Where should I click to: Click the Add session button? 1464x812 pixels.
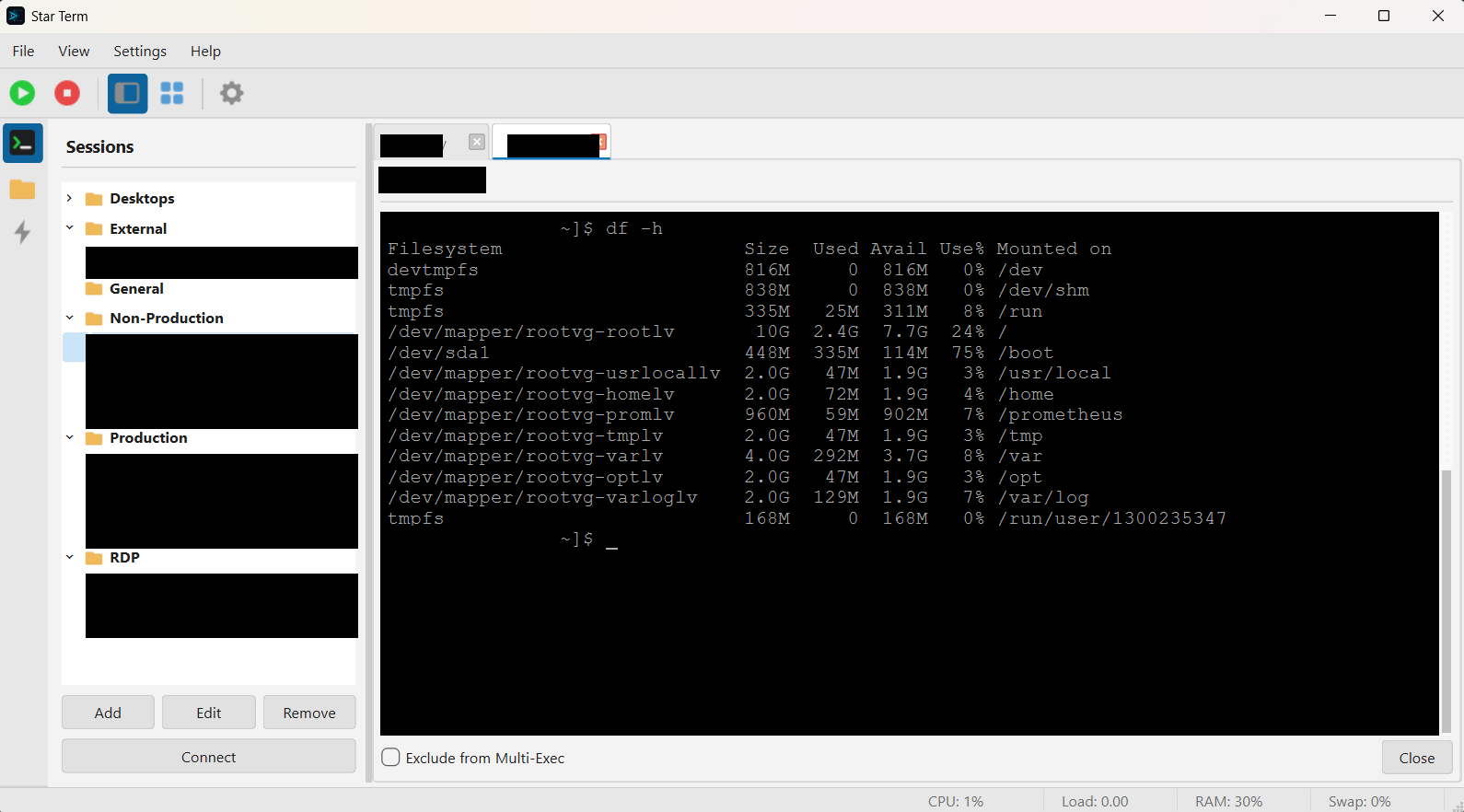coord(108,713)
